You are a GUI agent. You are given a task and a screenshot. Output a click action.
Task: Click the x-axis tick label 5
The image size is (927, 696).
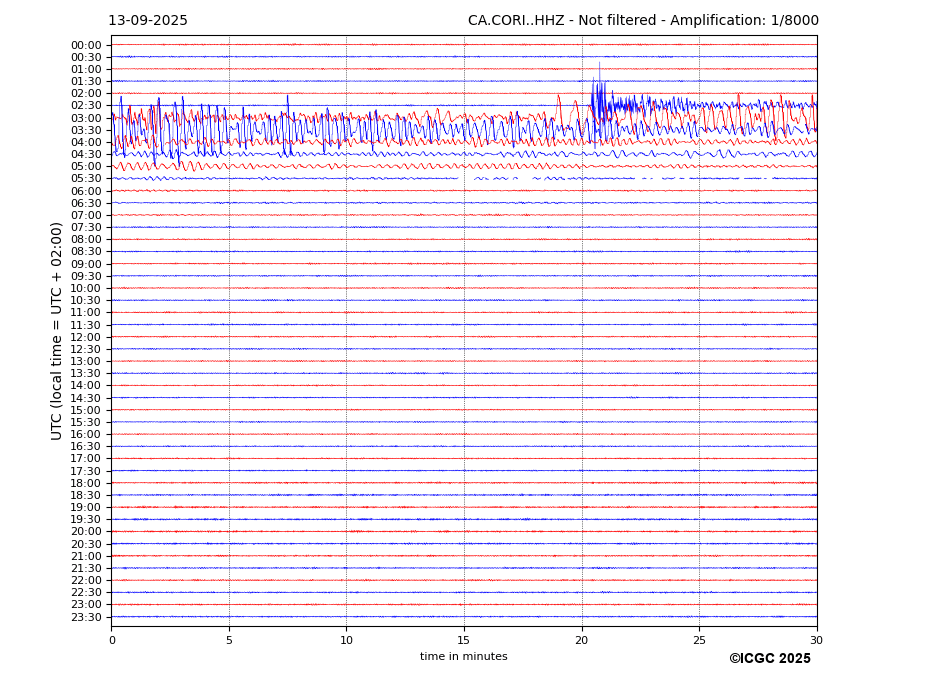click(229, 640)
